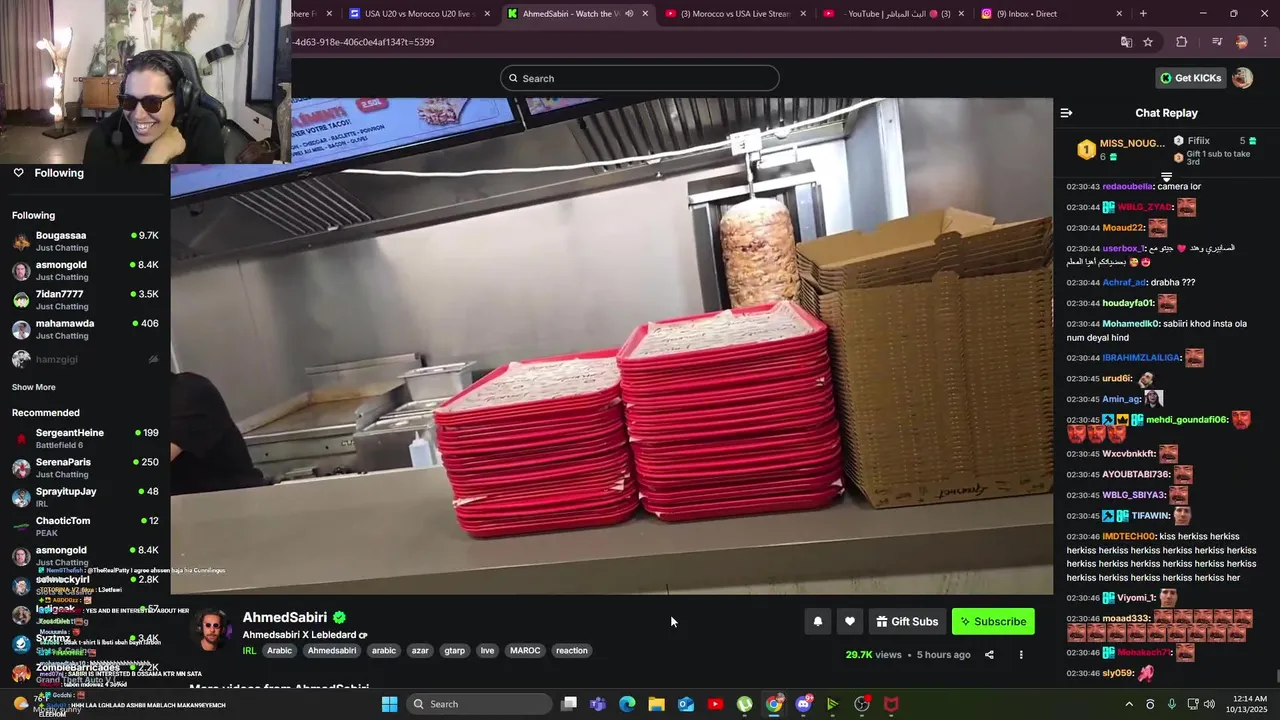Bookmark this page with star icon
The height and width of the screenshot is (720, 1280).
[x=1148, y=42]
